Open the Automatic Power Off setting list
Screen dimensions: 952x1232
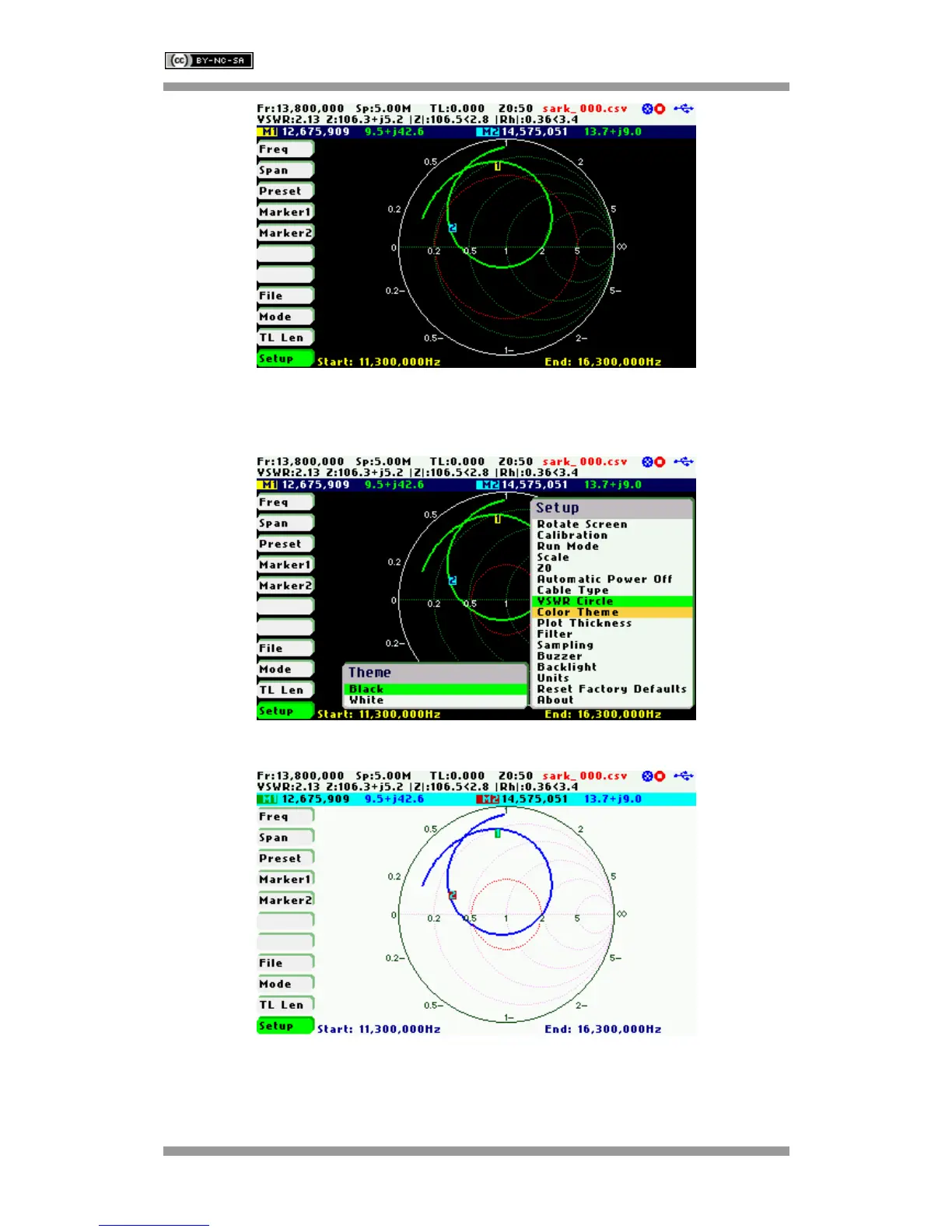(x=611, y=579)
